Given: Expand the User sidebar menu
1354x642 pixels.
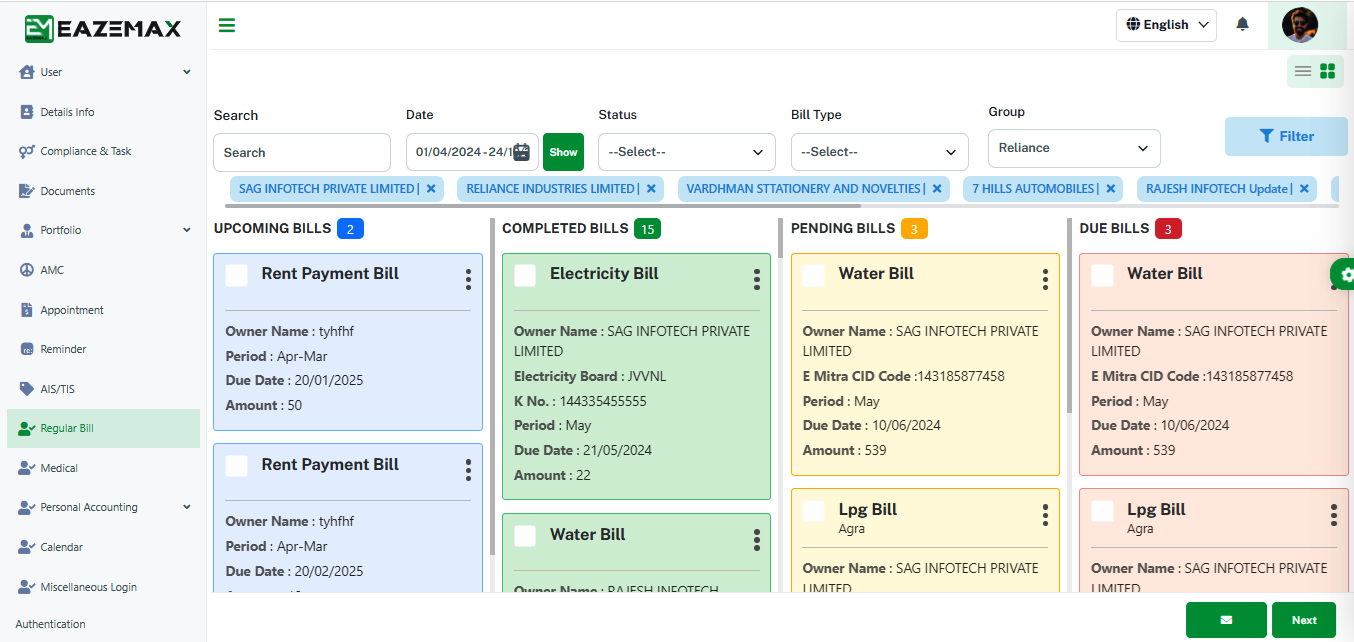Looking at the screenshot, I should click(103, 72).
